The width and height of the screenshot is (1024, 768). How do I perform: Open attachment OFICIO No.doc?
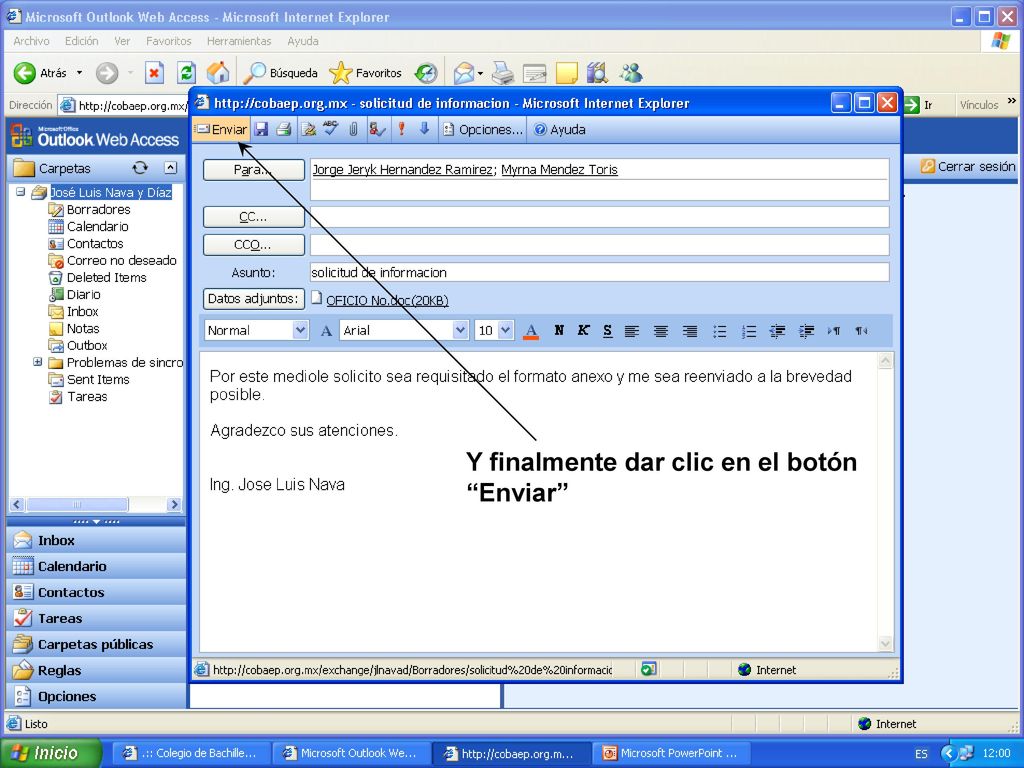pyautogui.click(x=387, y=300)
